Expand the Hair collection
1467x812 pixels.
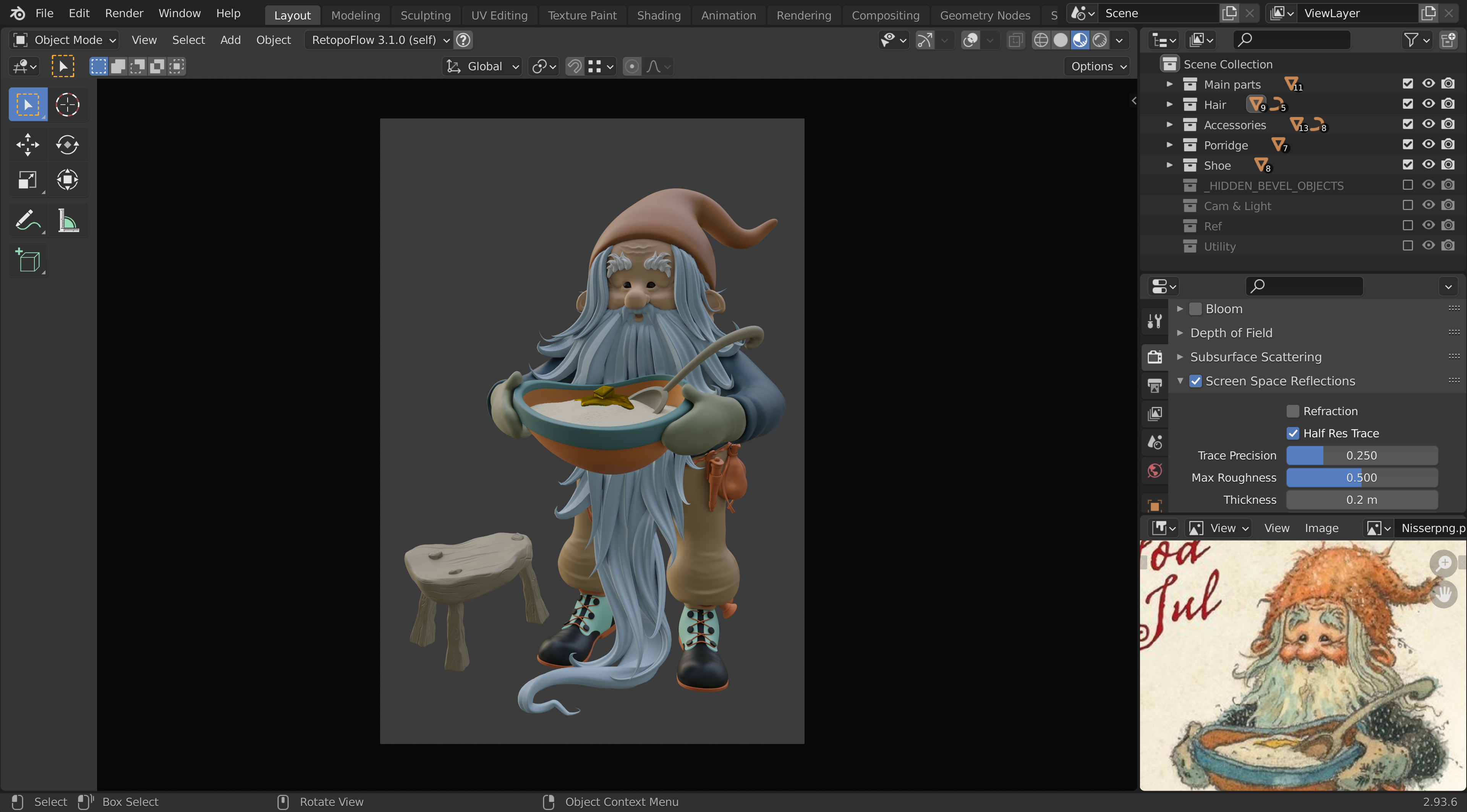point(1169,104)
